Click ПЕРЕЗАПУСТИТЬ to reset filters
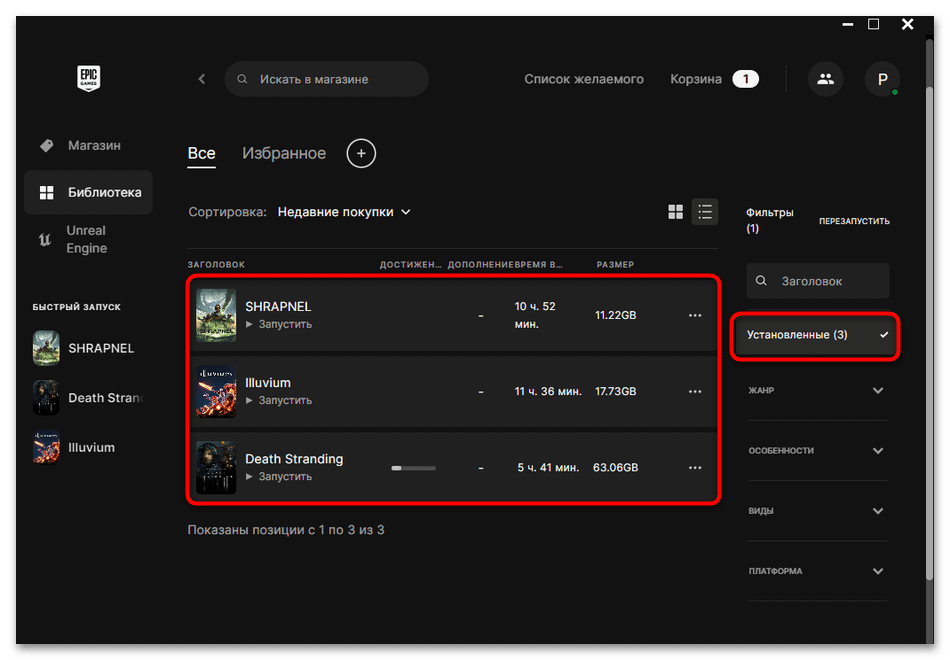950x660 pixels. (854, 221)
